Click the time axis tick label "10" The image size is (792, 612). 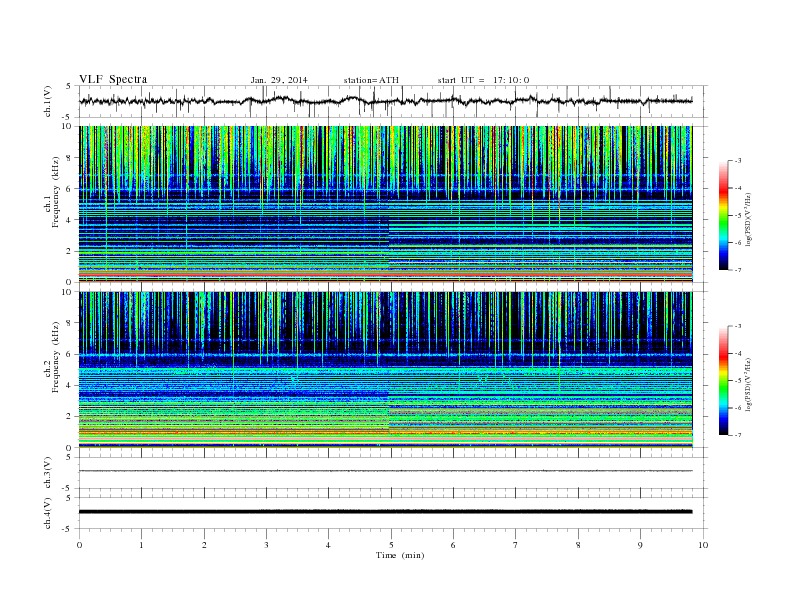point(703,545)
